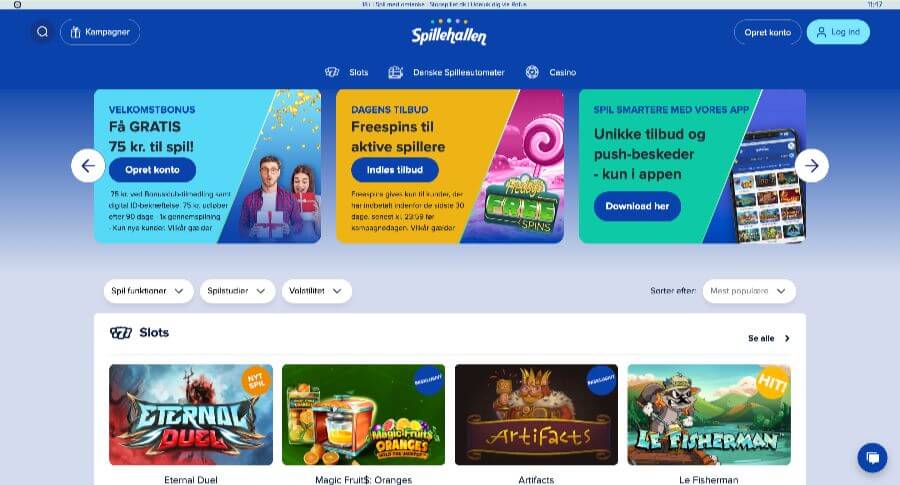Expand the Spil funktioner filter
900x485 pixels.
coord(148,291)
